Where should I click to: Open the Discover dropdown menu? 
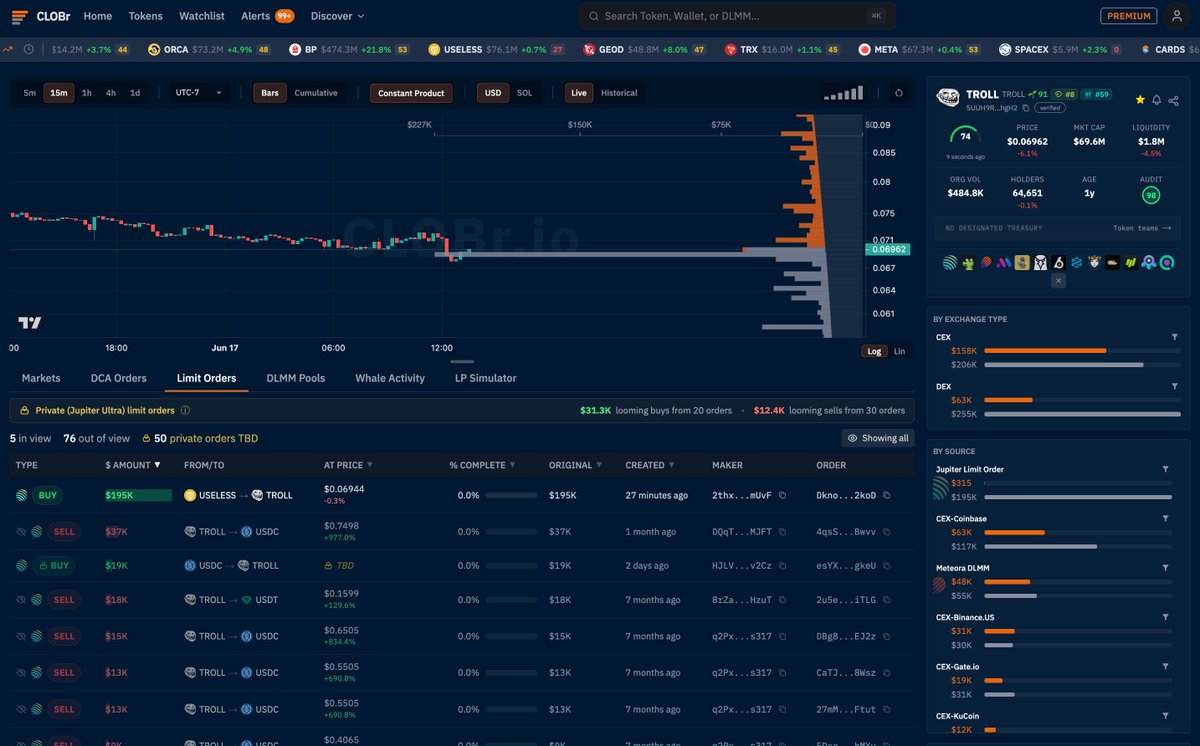[x=337, y=16]
